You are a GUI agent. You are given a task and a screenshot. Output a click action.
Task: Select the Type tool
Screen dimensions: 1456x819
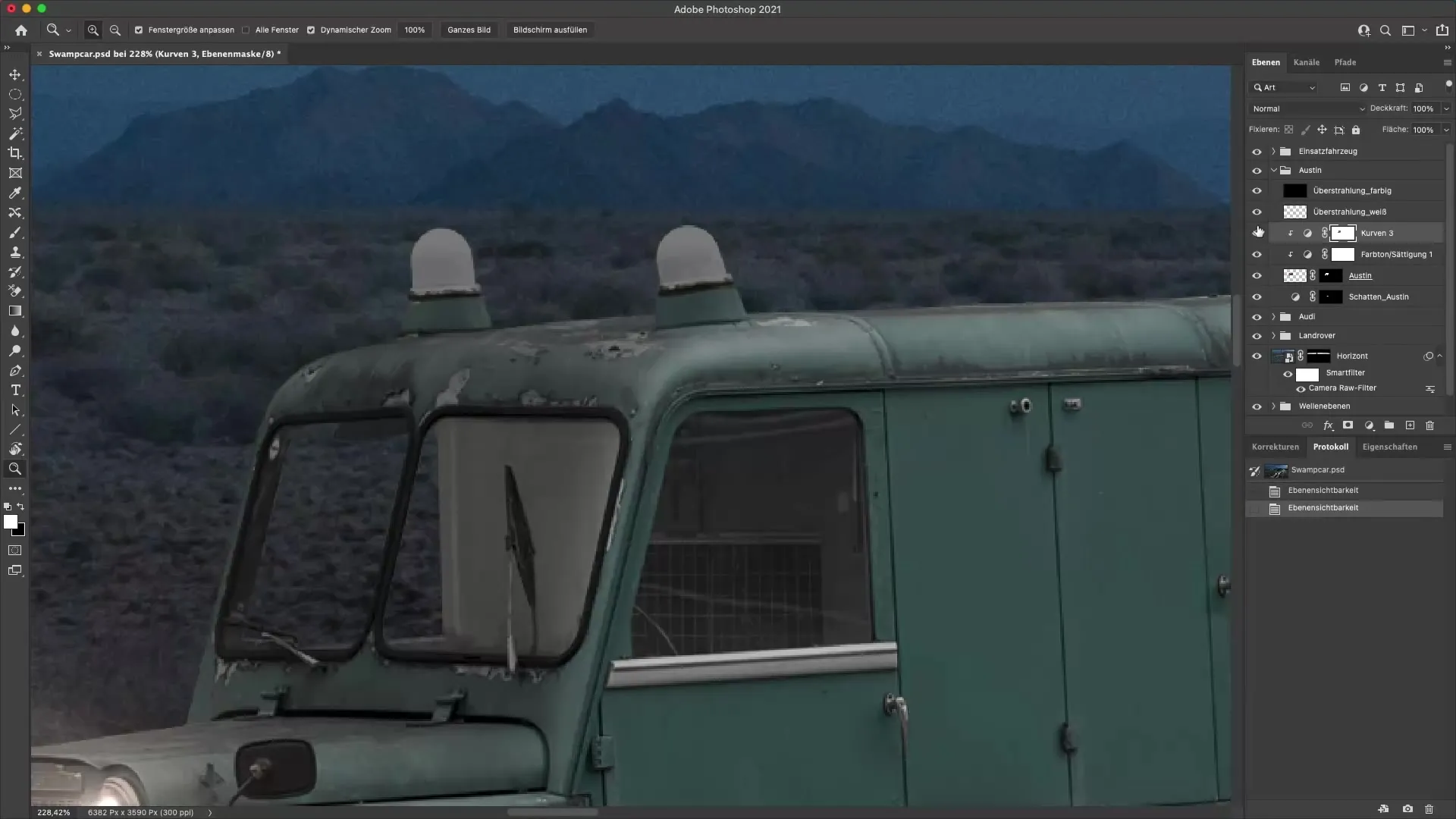(15, 390)
